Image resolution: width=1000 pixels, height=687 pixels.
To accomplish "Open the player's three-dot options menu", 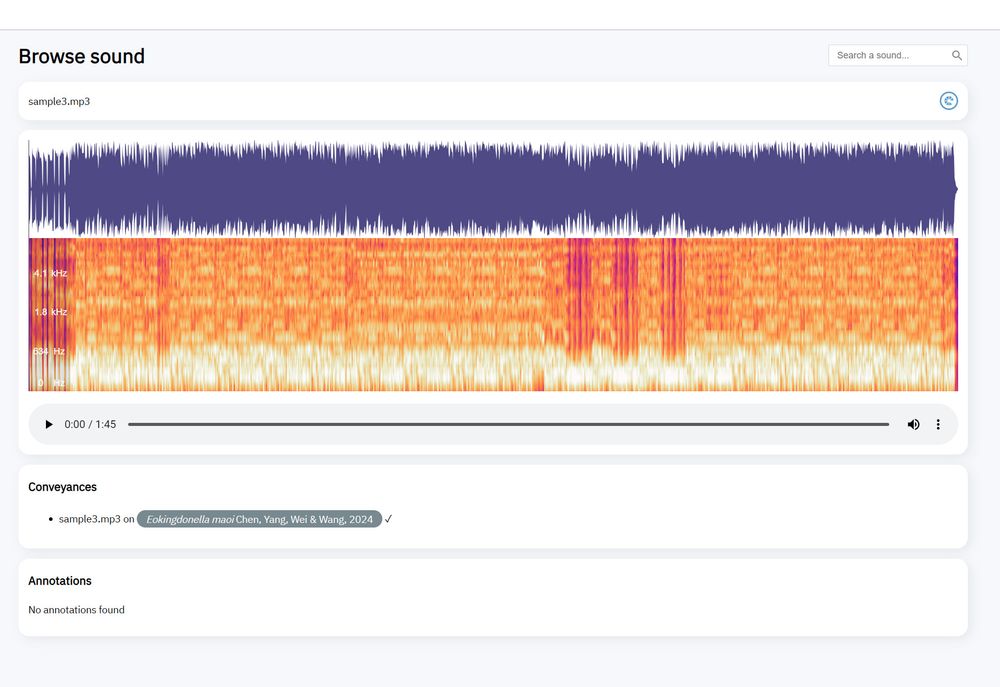I will pos(938,424).
